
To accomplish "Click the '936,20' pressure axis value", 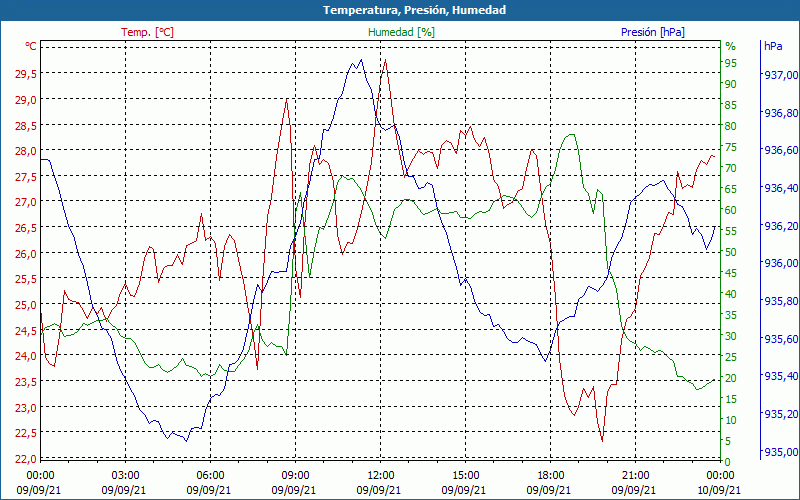I will (781, 226).
